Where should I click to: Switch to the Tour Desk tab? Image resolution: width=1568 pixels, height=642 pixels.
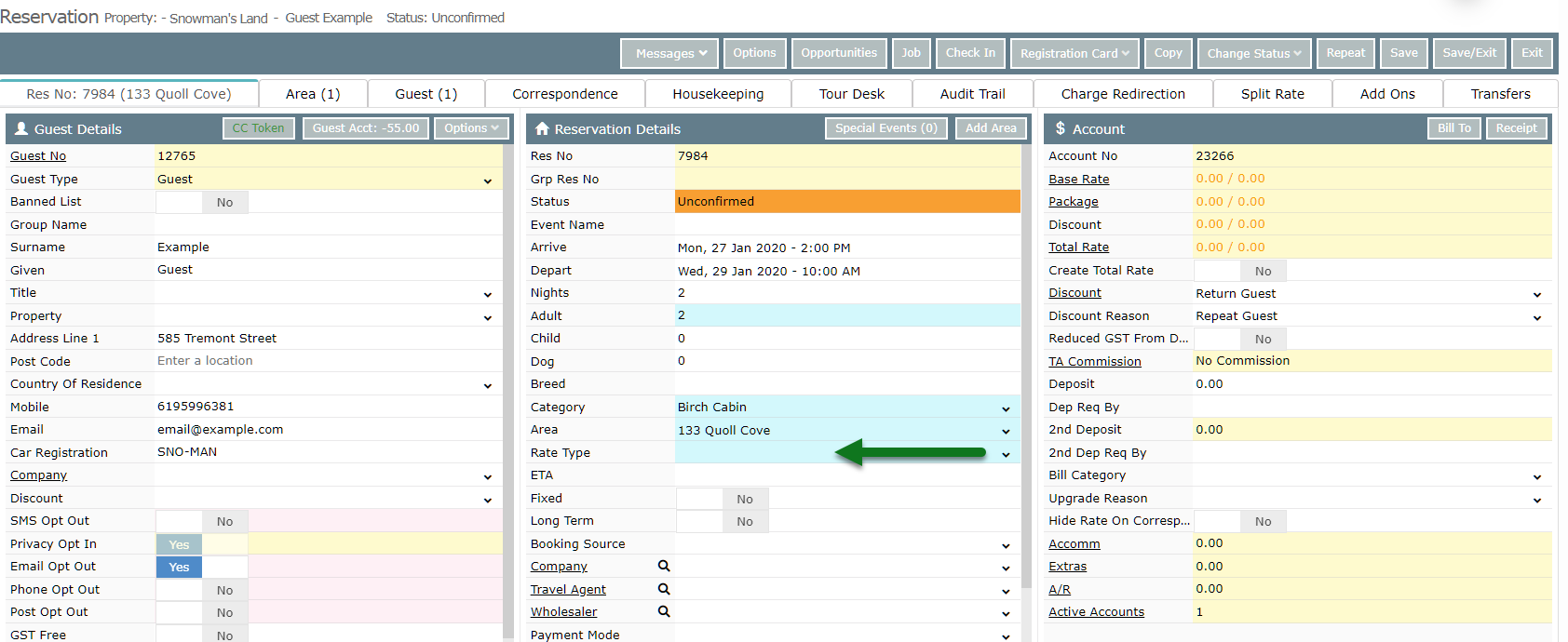pos(852,94)
